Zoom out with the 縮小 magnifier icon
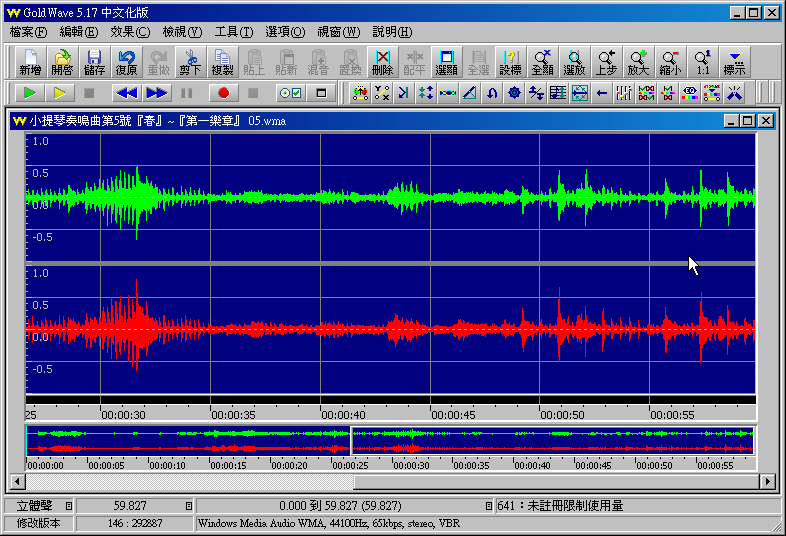 tap(670, 62)
